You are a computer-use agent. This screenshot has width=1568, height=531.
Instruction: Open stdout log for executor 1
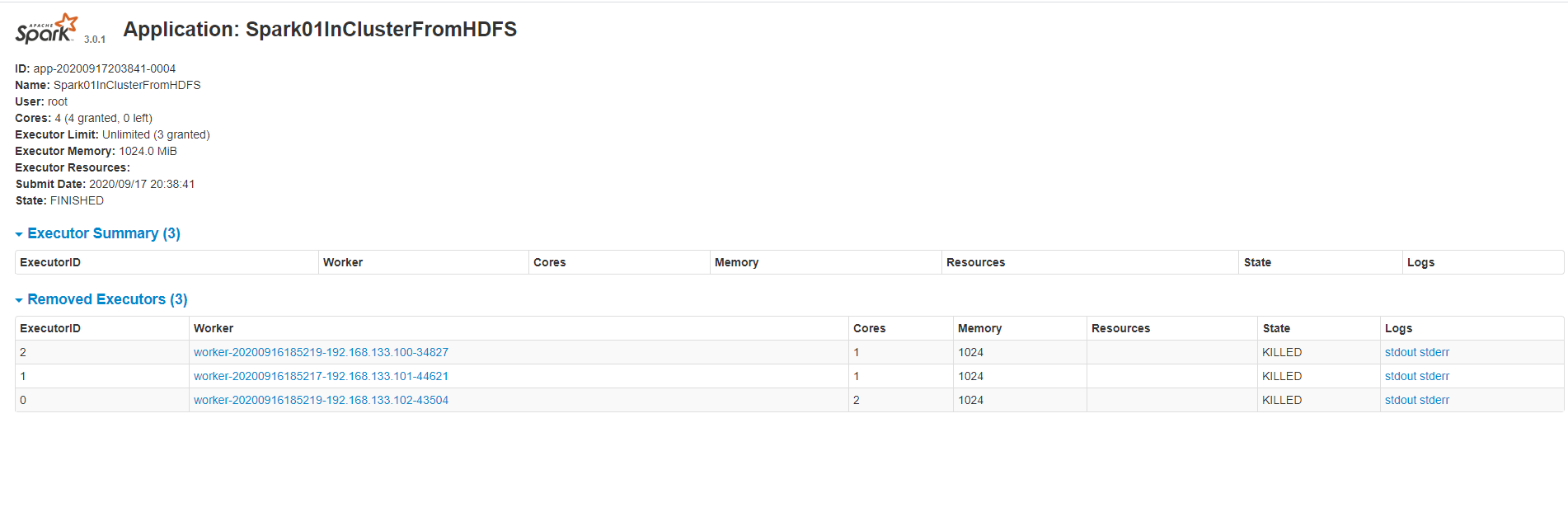[1401, 376]
